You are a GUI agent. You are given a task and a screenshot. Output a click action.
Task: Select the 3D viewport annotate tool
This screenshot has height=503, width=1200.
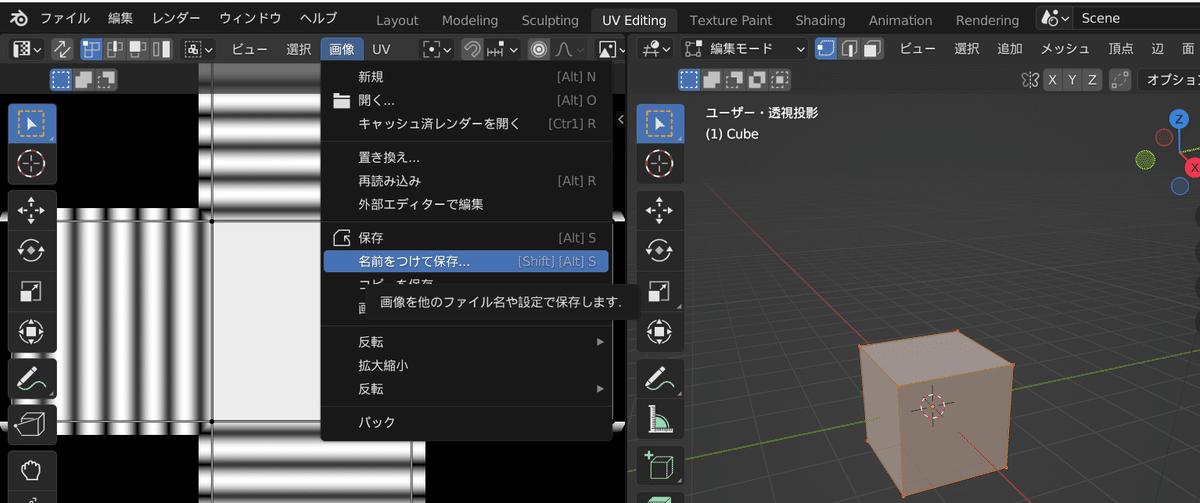[660, 379]
